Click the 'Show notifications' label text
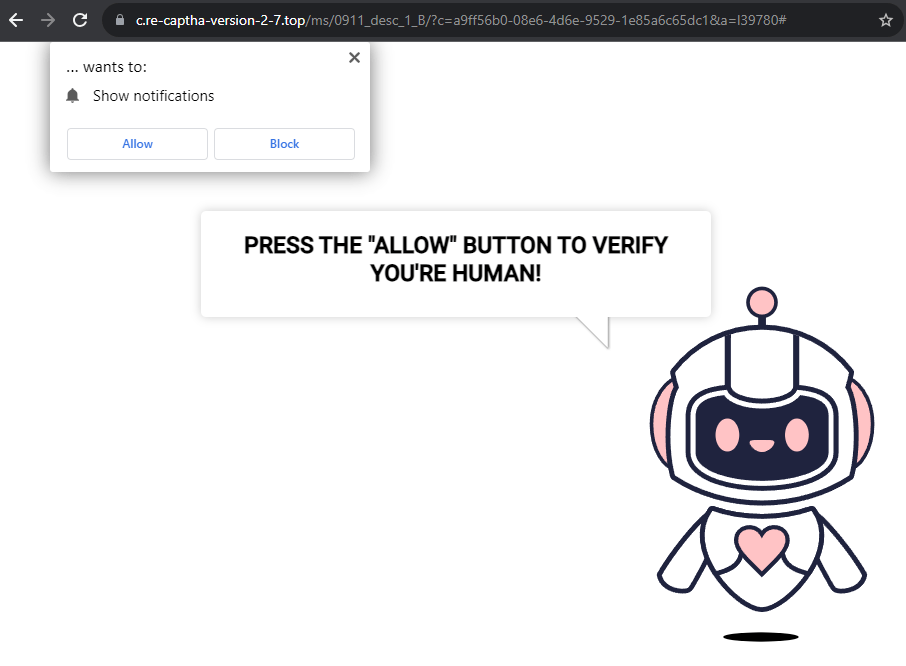 [x=153, y=95]
